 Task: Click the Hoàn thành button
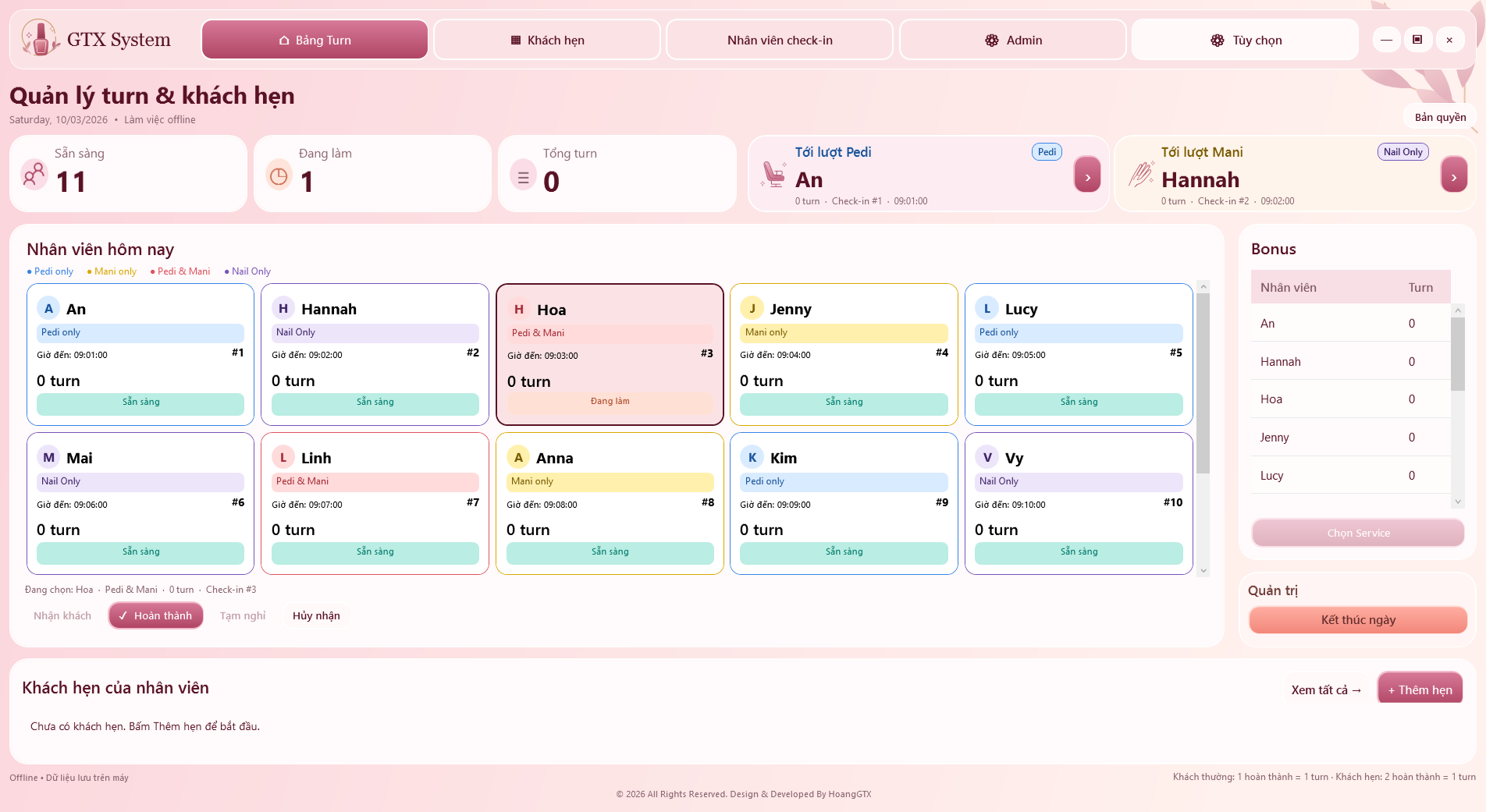[156, 615]
